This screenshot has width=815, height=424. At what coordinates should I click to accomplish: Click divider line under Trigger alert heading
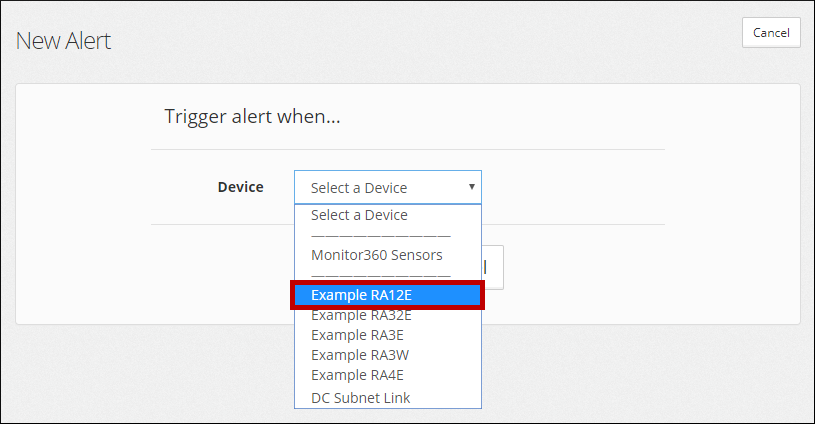pos(408,150)
